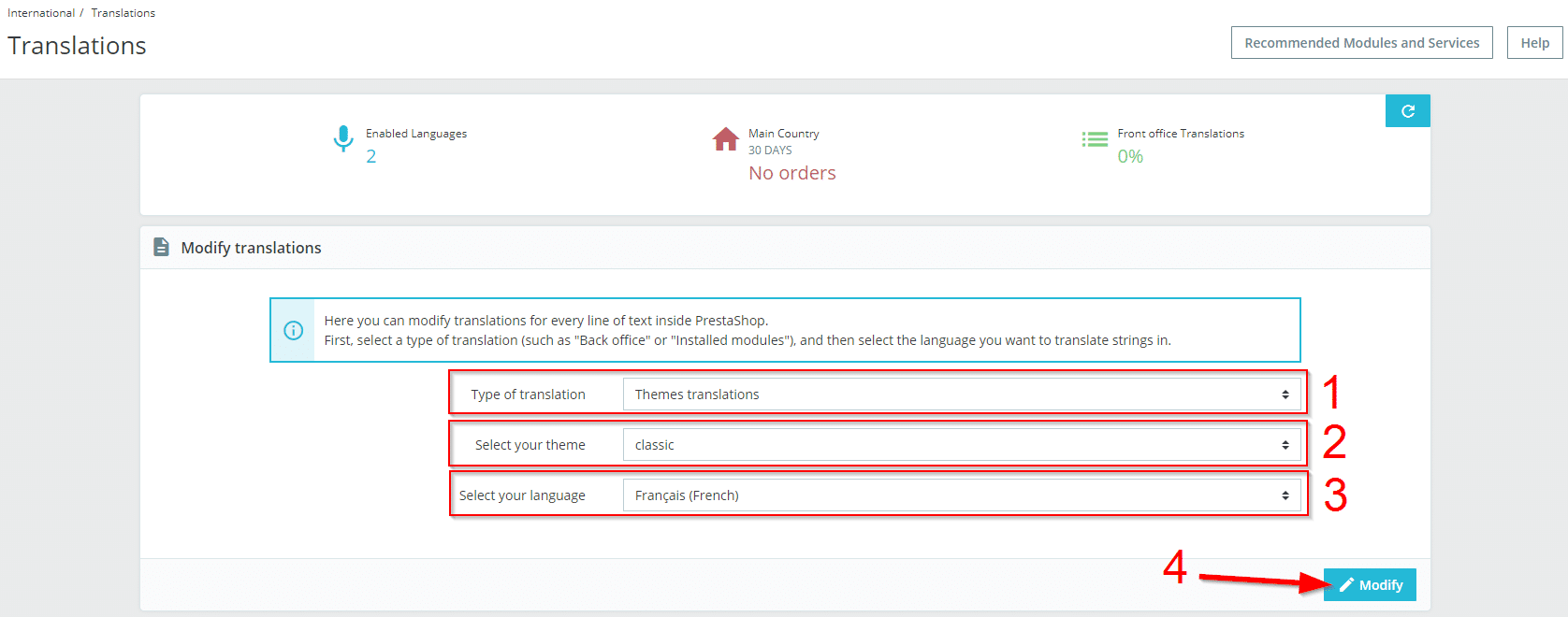Viewport: 1568px width, 617px height.
Task: Click the house Main Country icon
Action: click(725, 139)
